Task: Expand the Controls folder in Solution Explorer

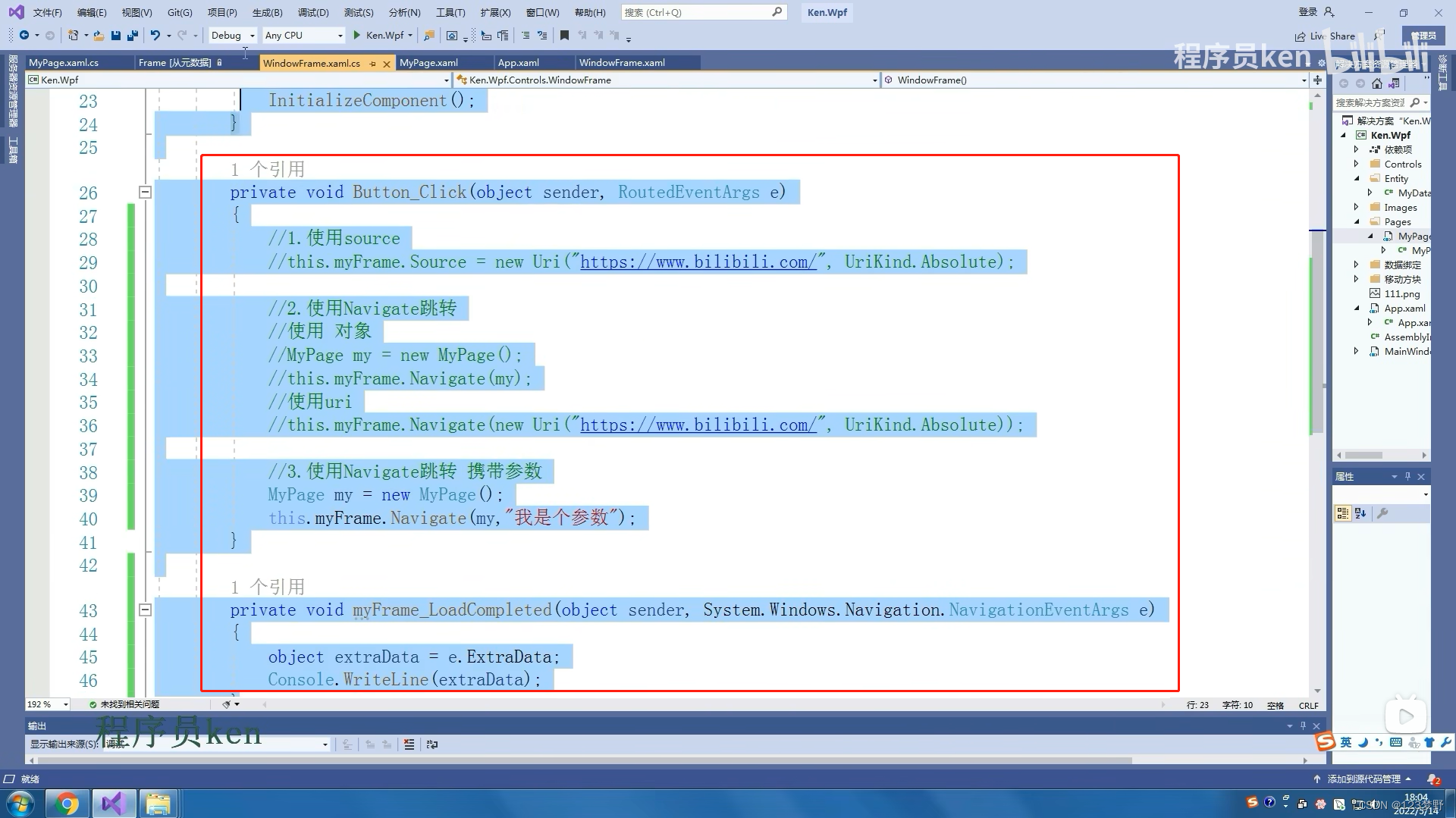Action: (x=1357, y=164)
